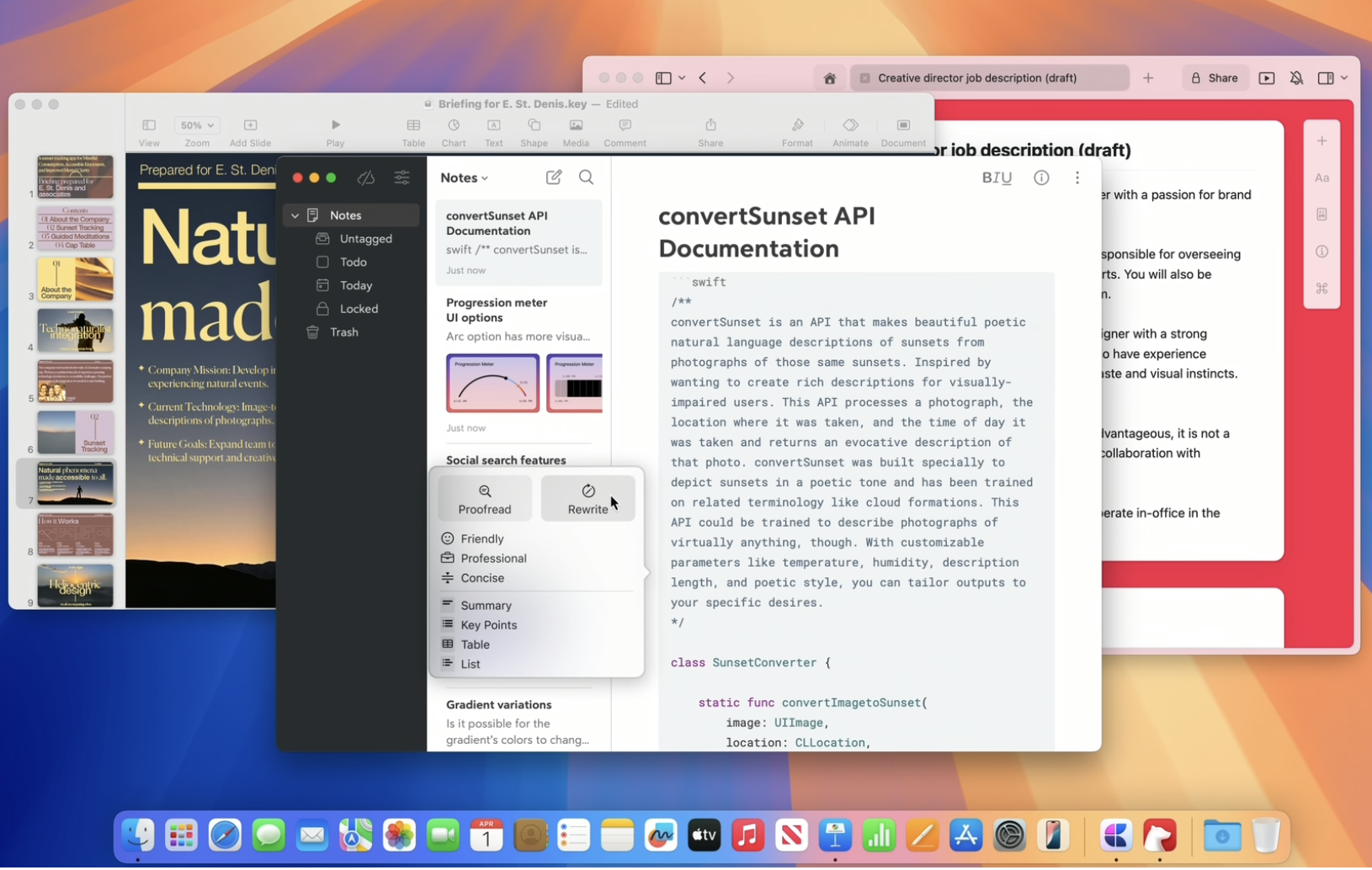Open the Today notes filter
This screenshot has height=870, width=1372.
click(x=355, y=286)
